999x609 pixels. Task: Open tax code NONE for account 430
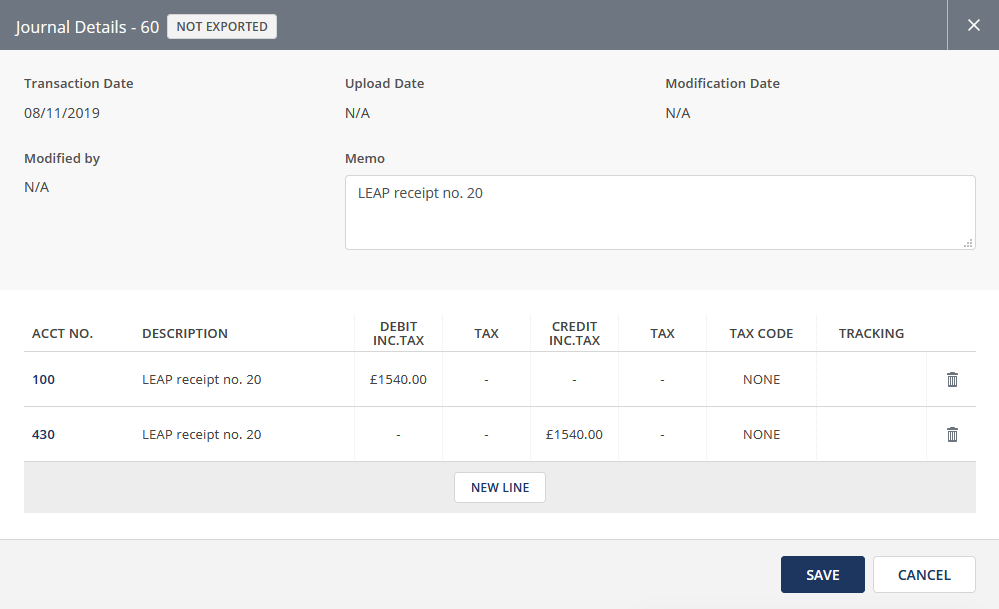pyautogui.click(x=761, y=435)
